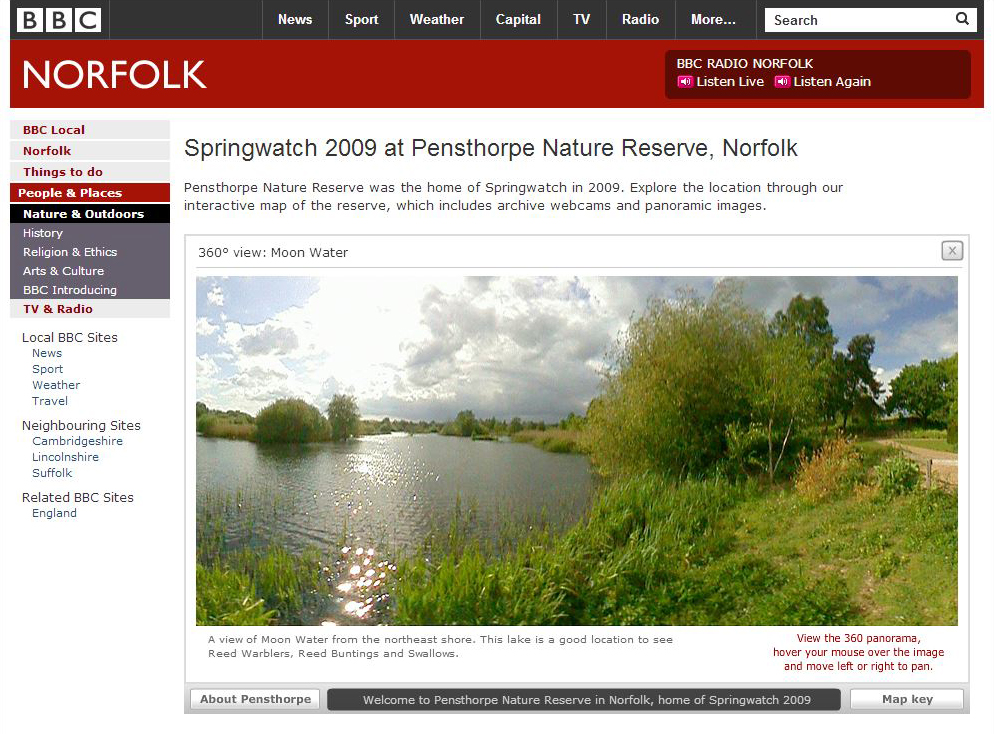Open Nature & Outdoors sidebar item
This screenshot has width=994, height=734.
[90, 214]
